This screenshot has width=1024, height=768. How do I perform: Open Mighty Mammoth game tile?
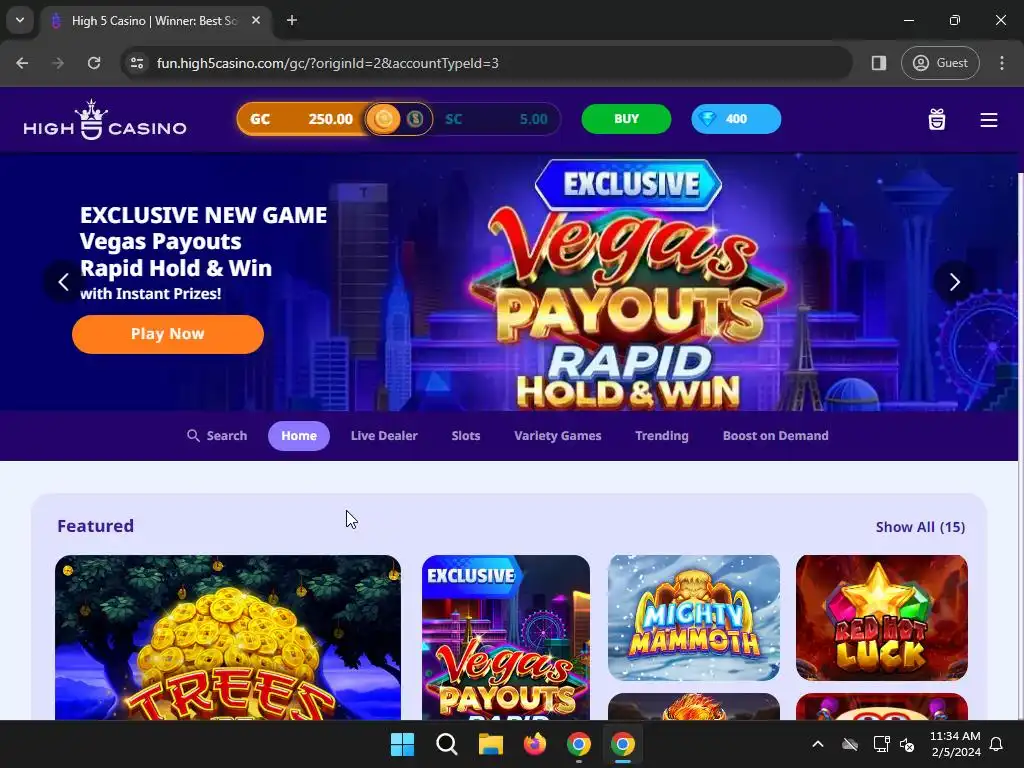tap(694, 618)
